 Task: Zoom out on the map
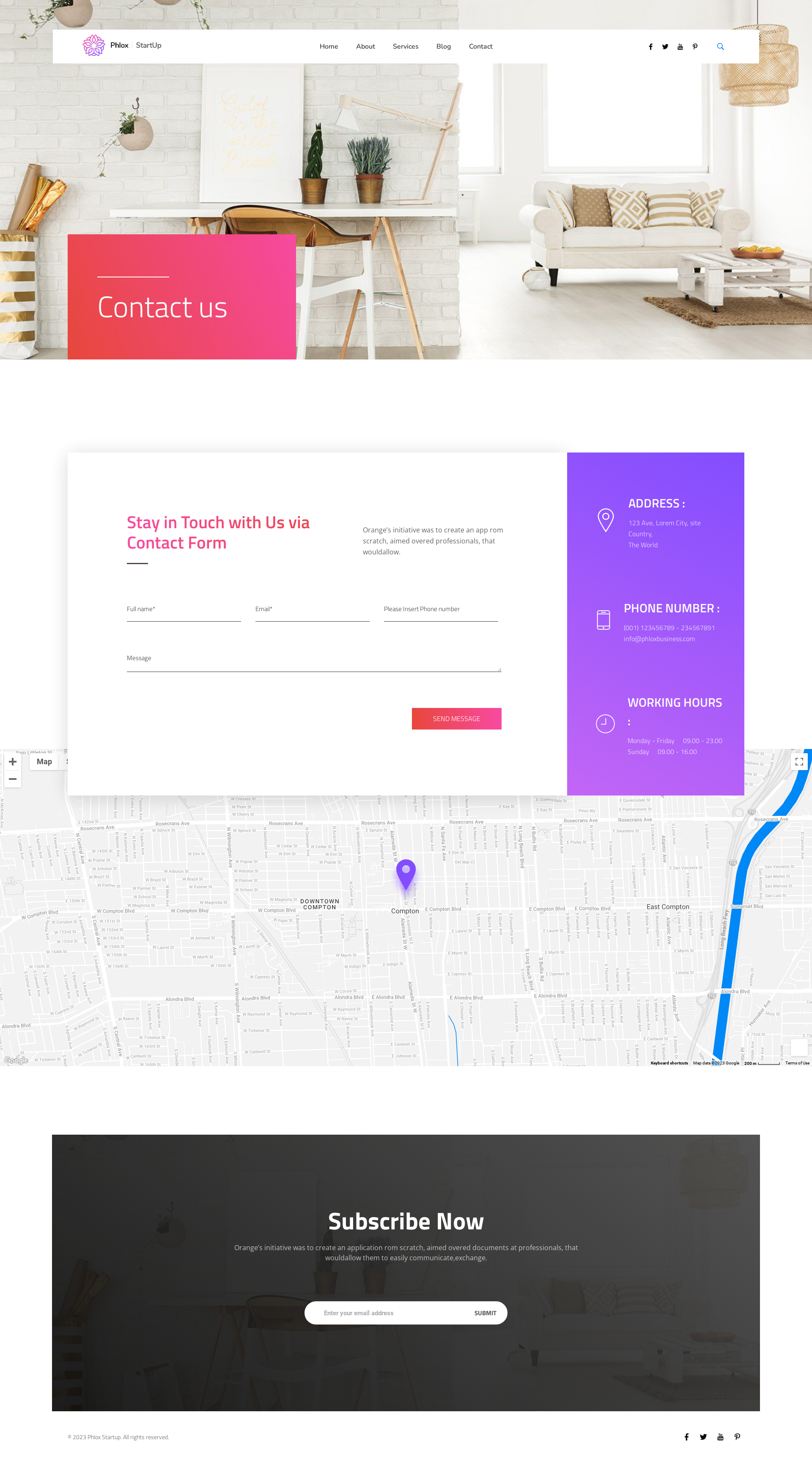pyautogui.click(x=13, y=779)
